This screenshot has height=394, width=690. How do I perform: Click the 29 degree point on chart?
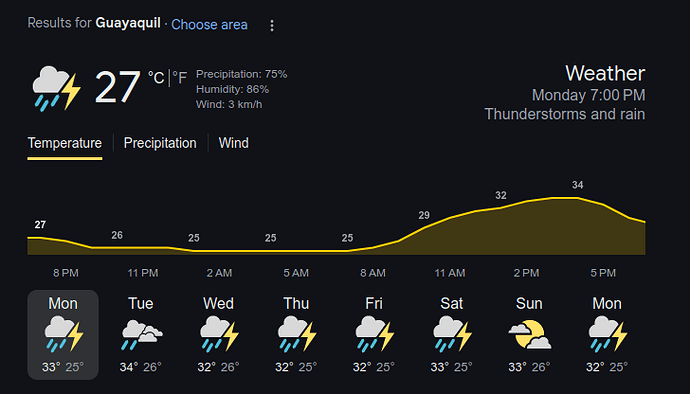[424, 215]
